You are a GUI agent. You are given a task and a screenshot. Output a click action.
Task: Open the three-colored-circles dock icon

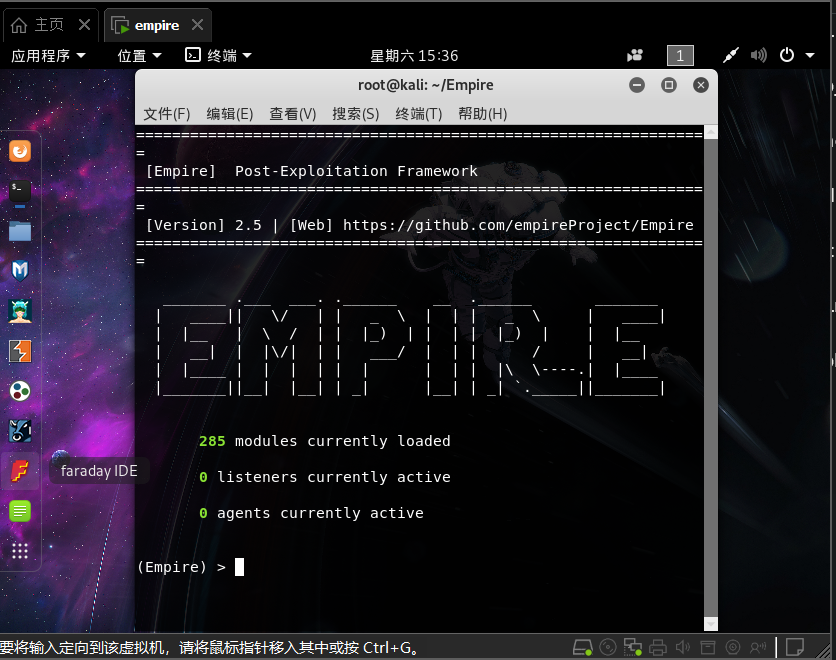pos(20,391)
